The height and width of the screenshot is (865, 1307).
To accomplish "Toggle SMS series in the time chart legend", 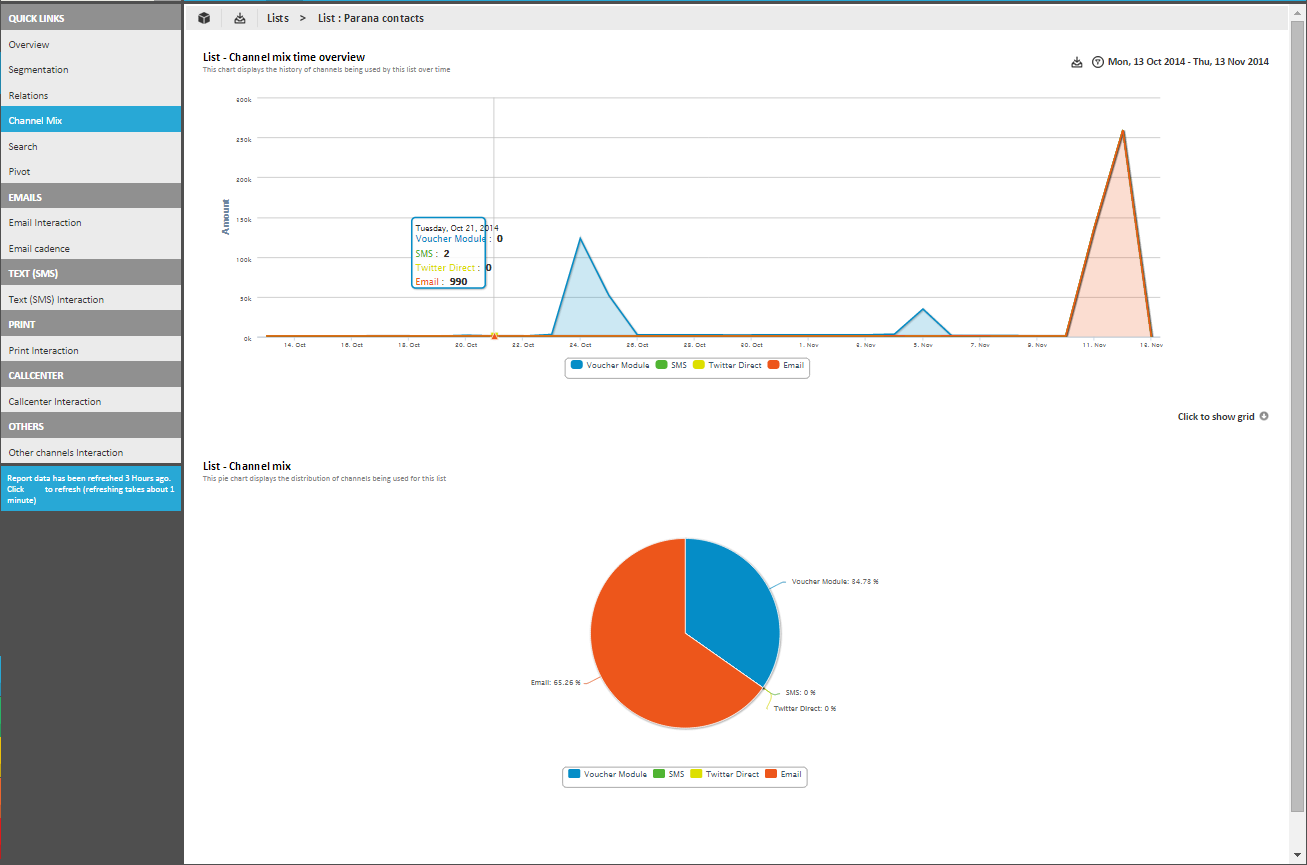I will pyautogui.click(x=671, y=366).
